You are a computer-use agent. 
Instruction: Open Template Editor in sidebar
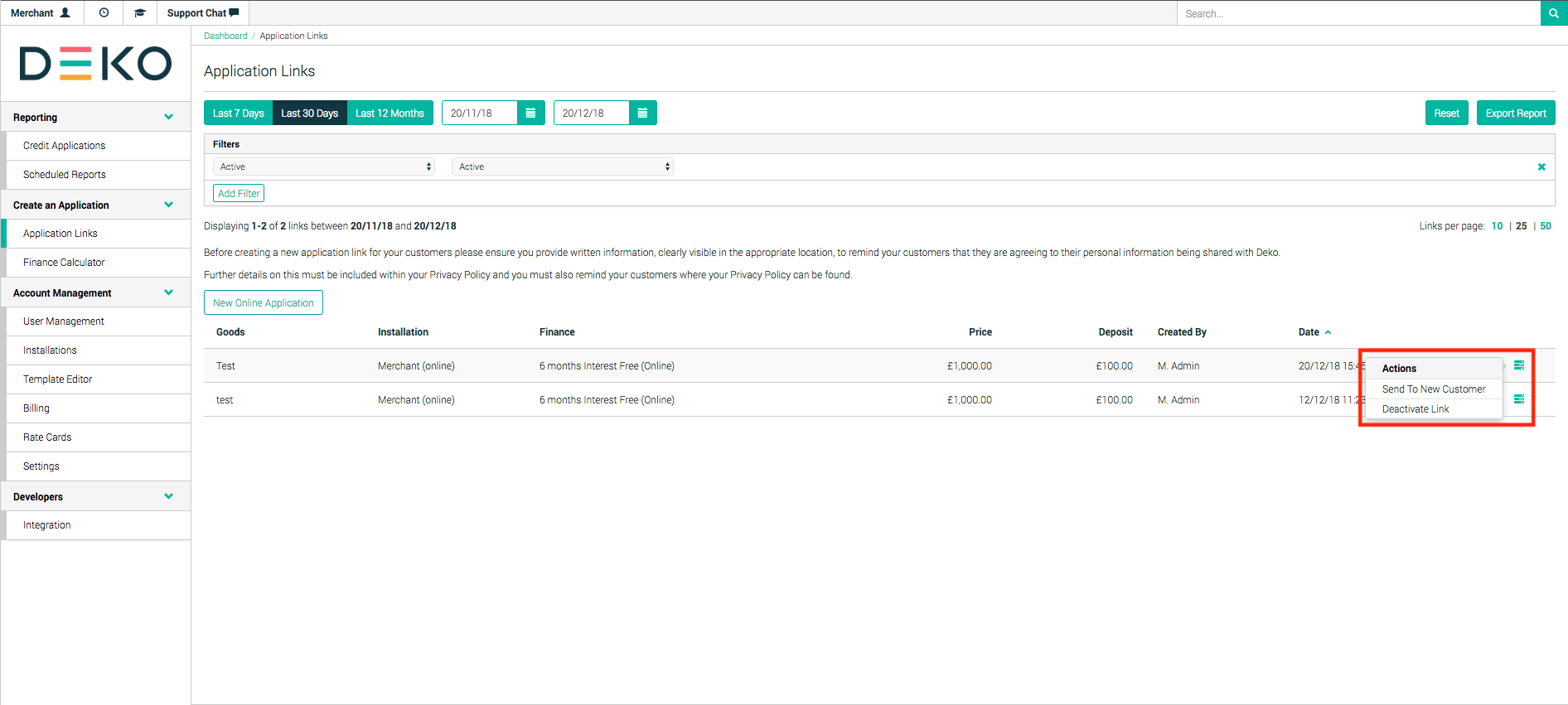[x=99, y=379]
